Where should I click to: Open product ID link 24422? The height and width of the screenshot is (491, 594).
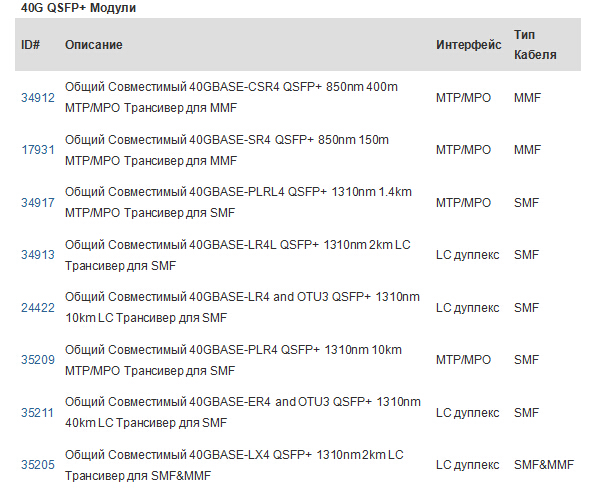(x=38, y=308)
